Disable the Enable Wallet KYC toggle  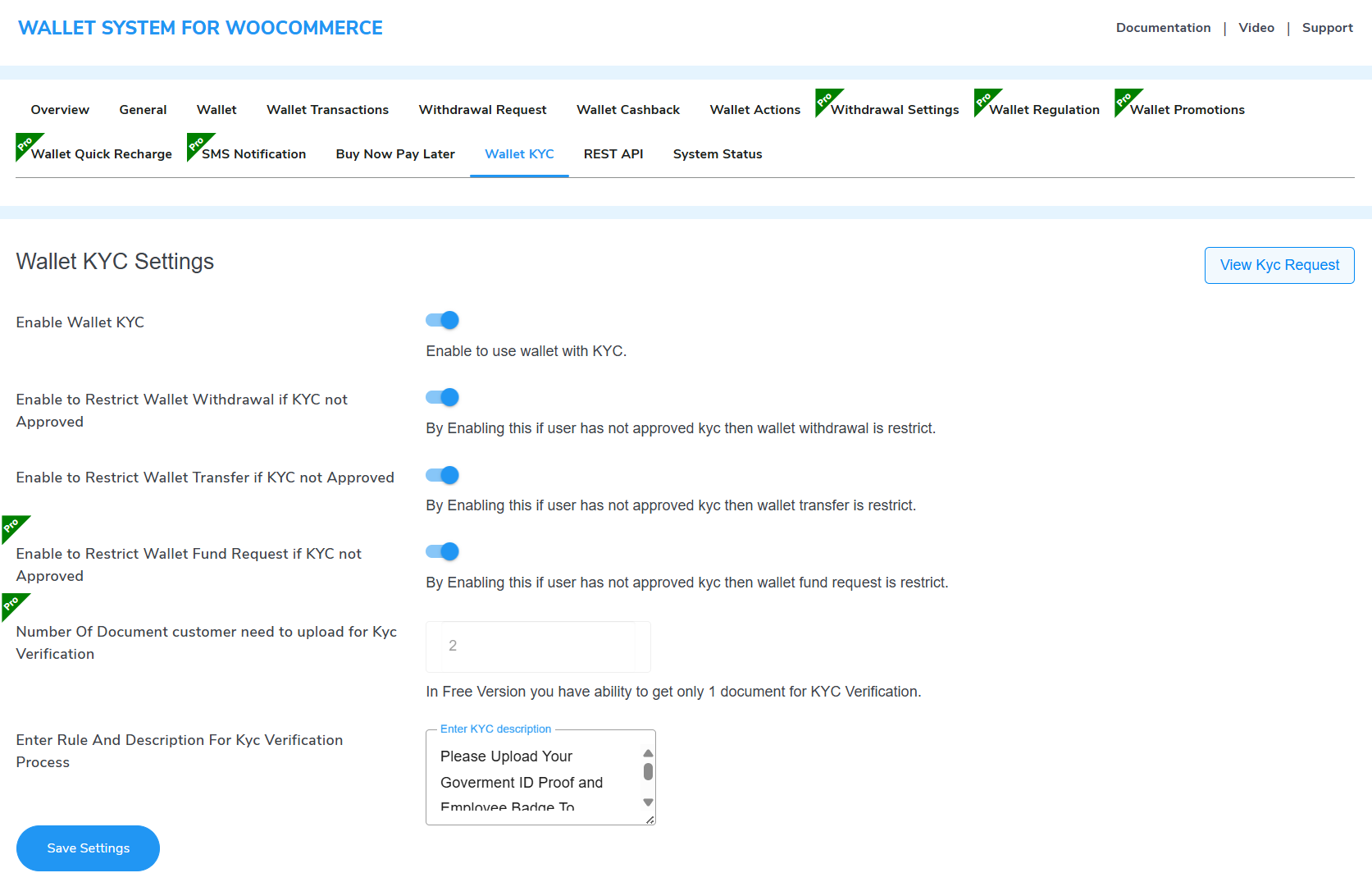click(442, 320)
